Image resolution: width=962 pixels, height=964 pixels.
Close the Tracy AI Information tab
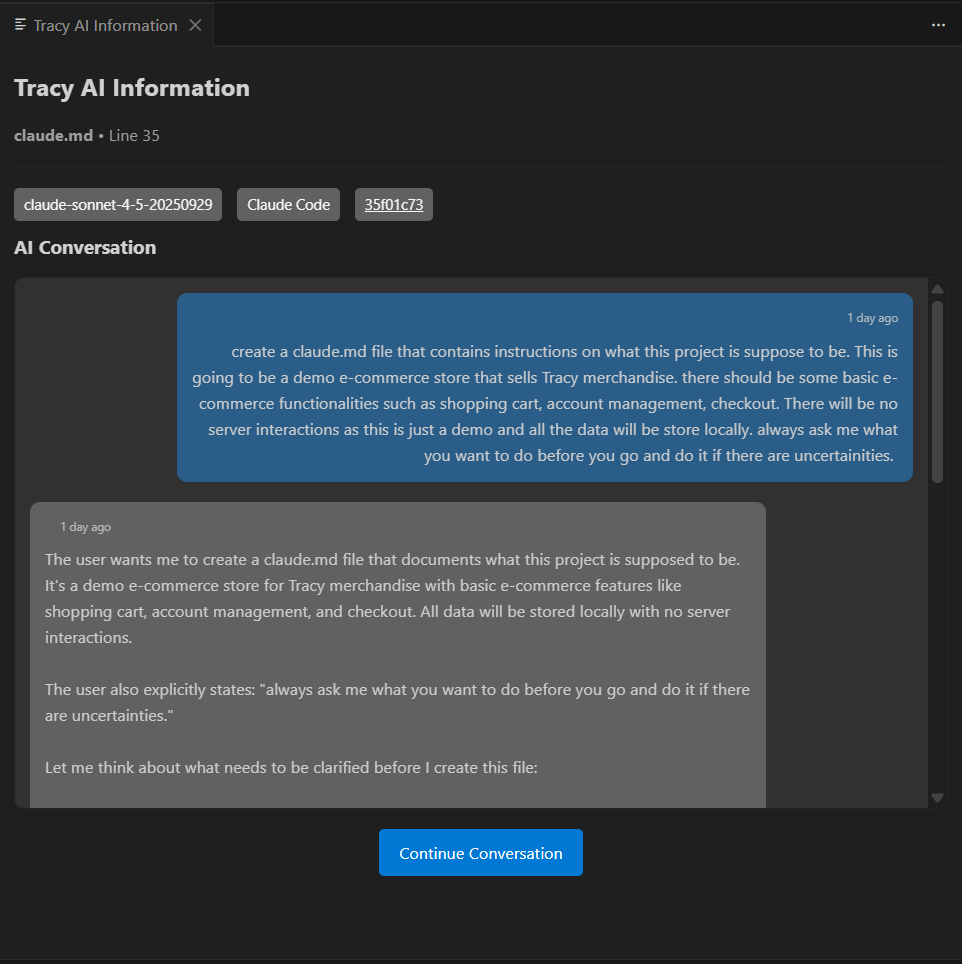point(195,25)
